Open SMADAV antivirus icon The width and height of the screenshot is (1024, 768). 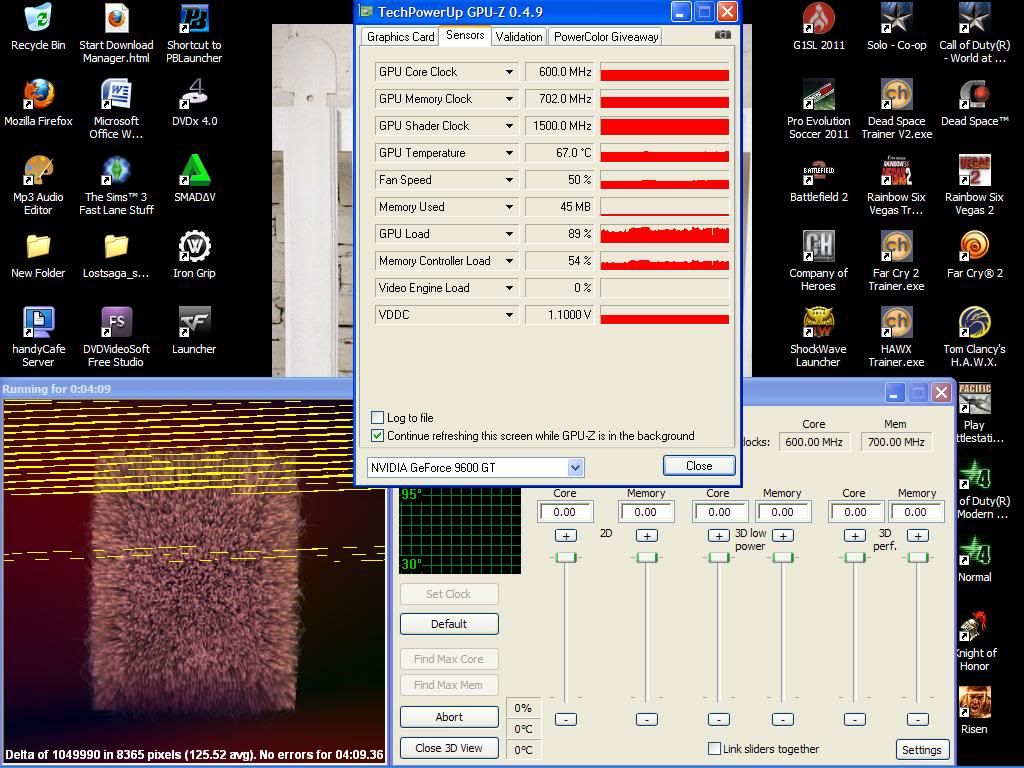click(194, 179)
